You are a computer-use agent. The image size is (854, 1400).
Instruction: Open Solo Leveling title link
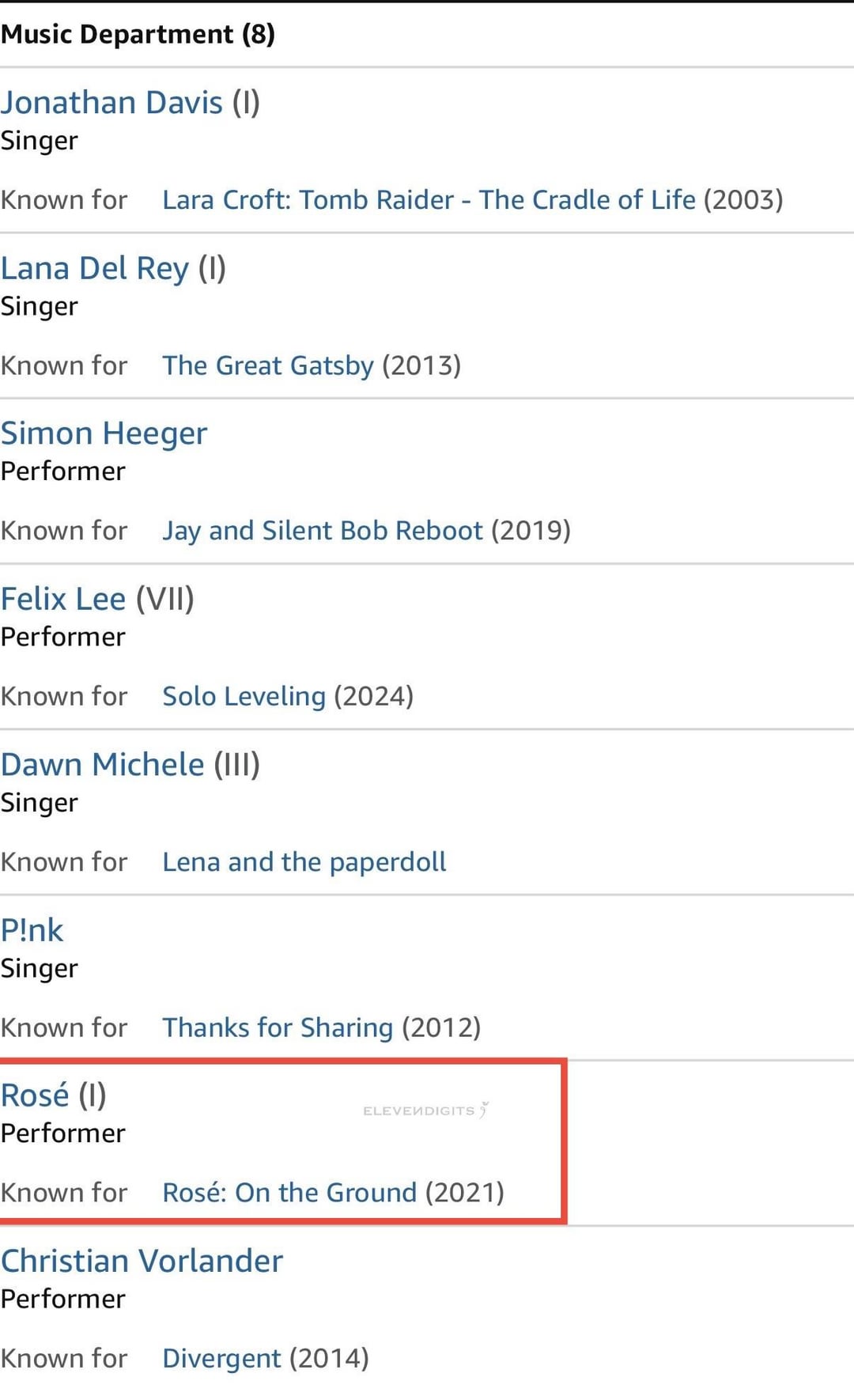click(244, 696)
